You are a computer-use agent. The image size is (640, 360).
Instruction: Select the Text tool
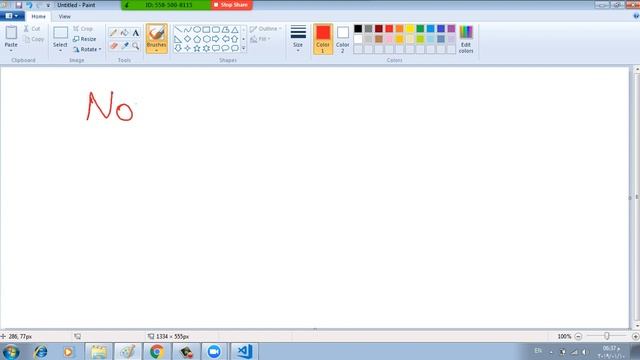click(136, 33)
